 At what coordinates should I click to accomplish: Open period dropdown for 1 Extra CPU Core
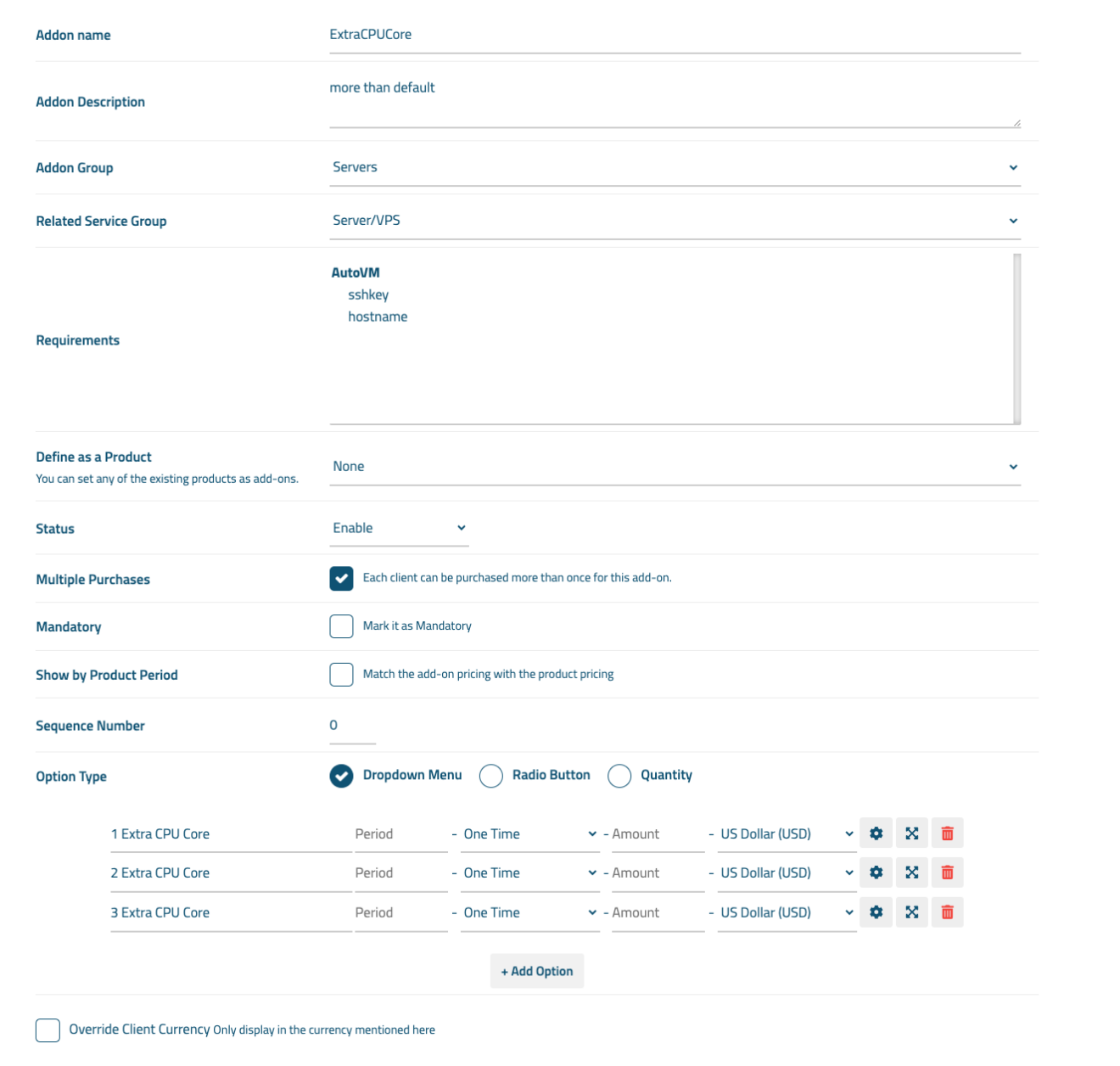(529, 834)
